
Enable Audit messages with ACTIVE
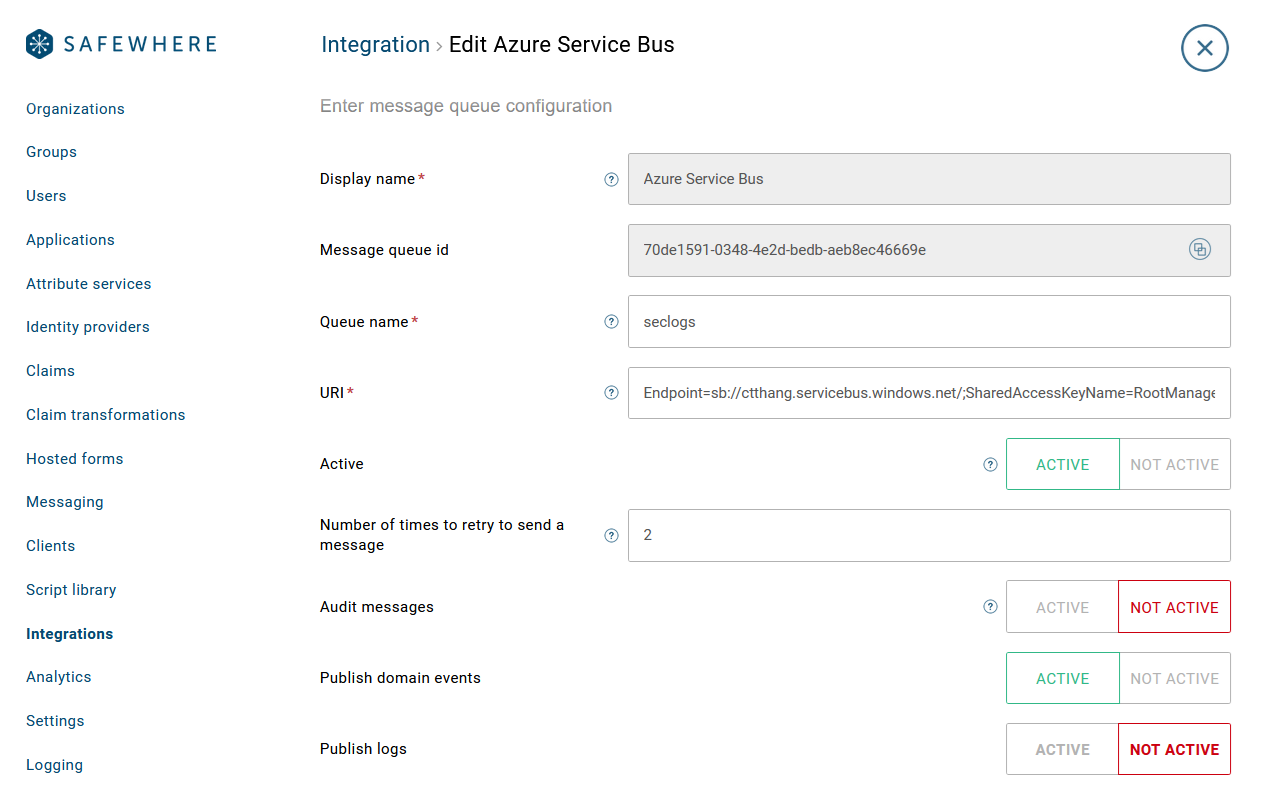tap(1062, 607)
